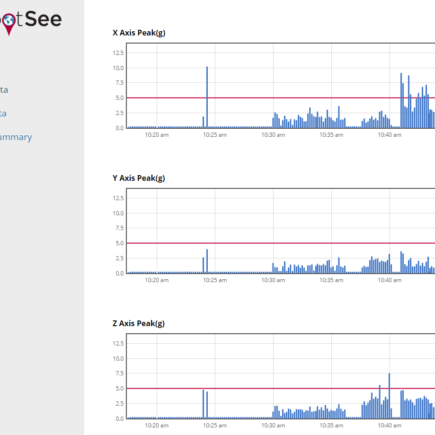The height and width of the screenshot is (435, 435).
Task: Click the 10:20 am label under Z Axis chart
Action: point(157,426)
